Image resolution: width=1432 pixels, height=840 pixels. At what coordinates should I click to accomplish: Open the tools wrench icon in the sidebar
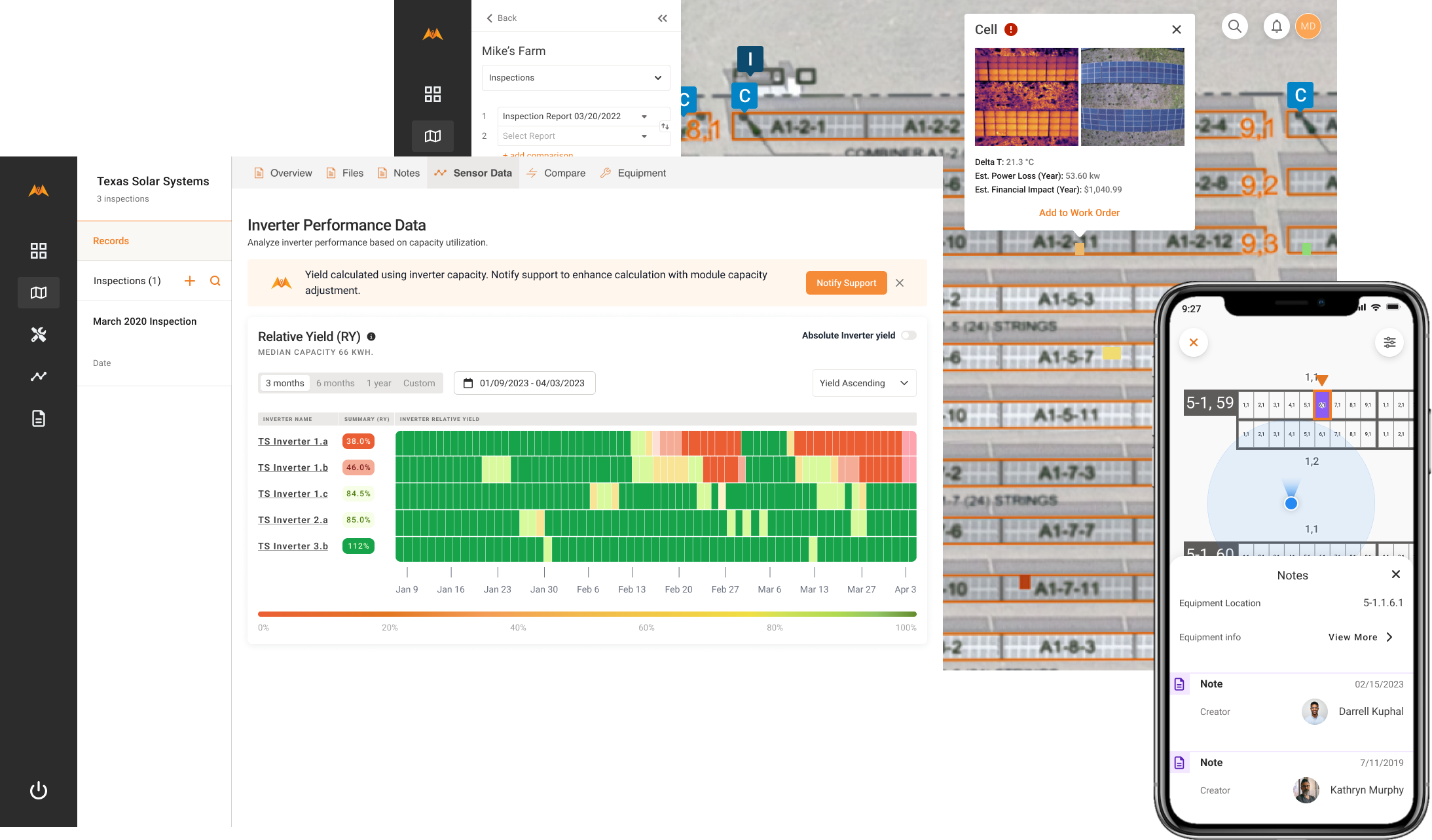(x=39, y=335)
